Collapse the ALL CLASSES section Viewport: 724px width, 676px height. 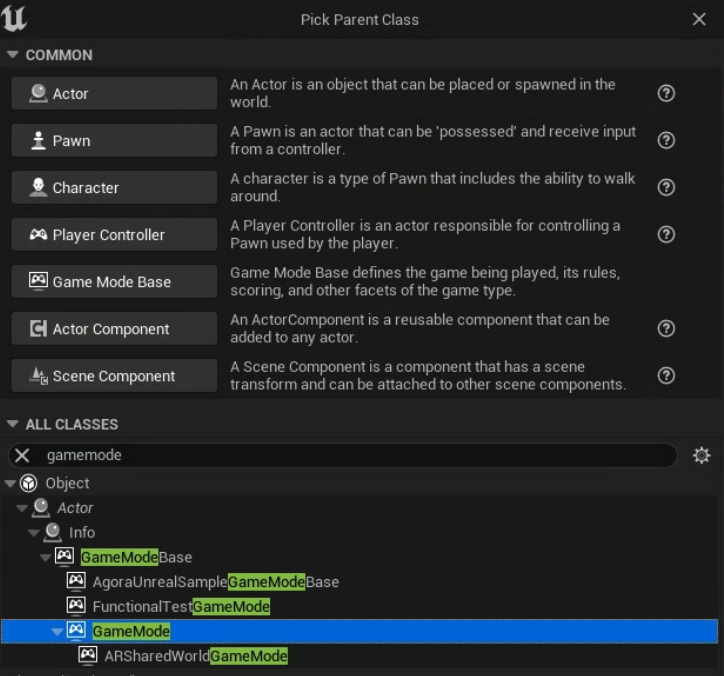click(x=13, y=424)
